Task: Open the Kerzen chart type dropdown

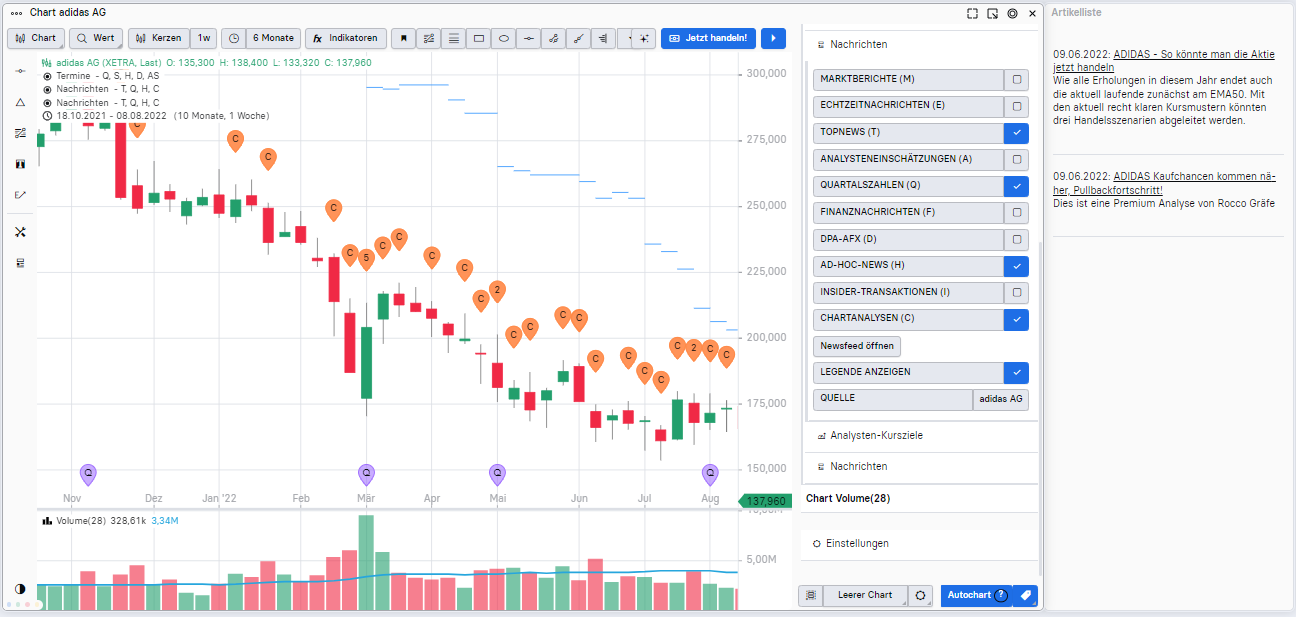Action: [159, 38]
